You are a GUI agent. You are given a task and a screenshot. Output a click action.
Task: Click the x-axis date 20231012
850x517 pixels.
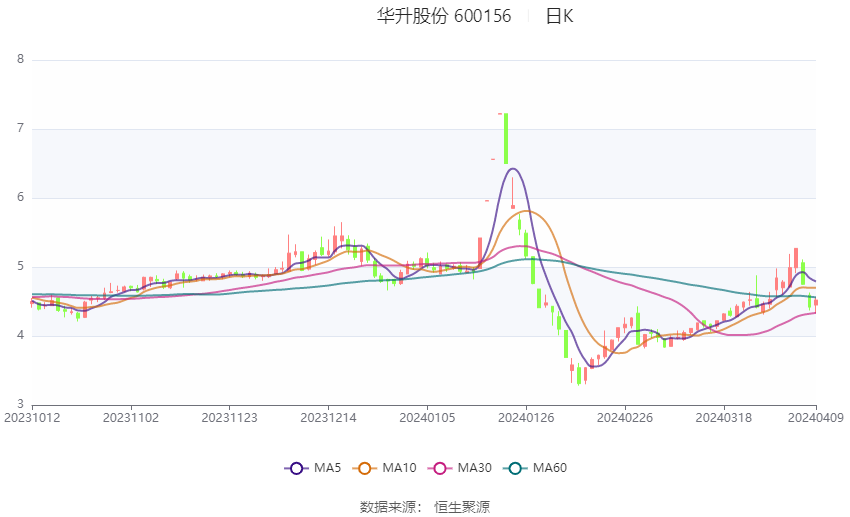point(32,418)
